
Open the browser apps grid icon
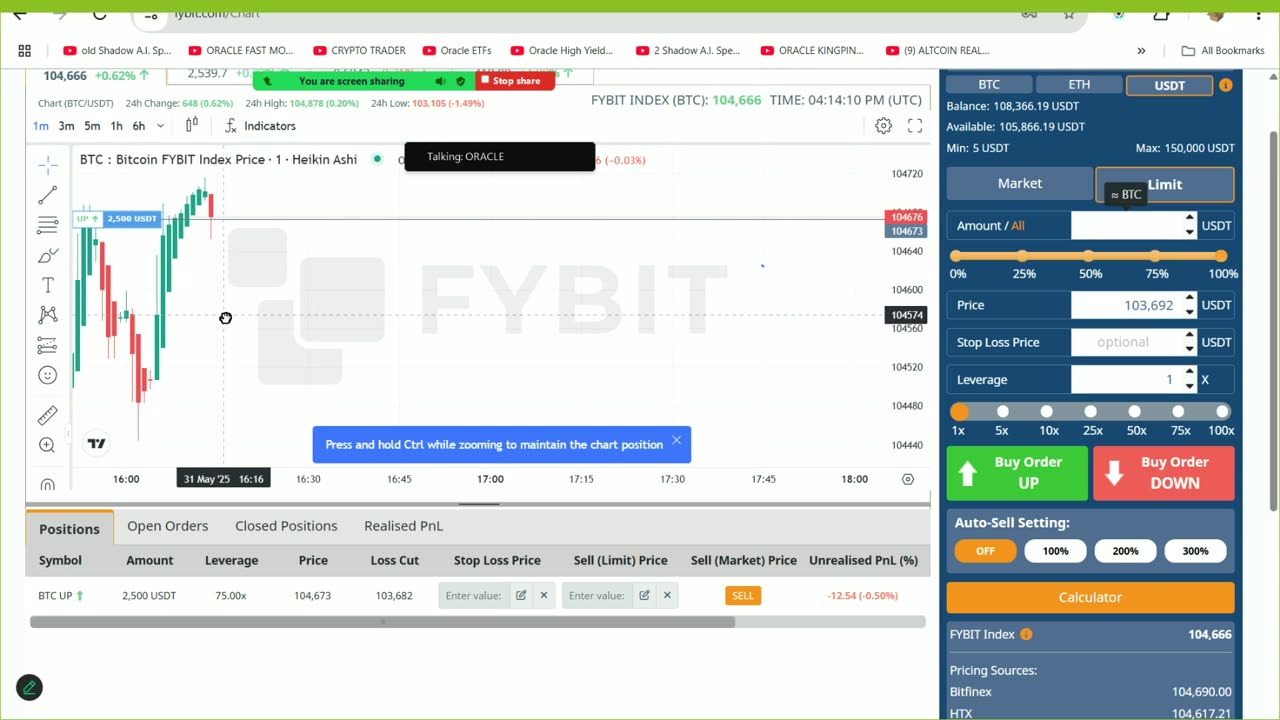25,50
